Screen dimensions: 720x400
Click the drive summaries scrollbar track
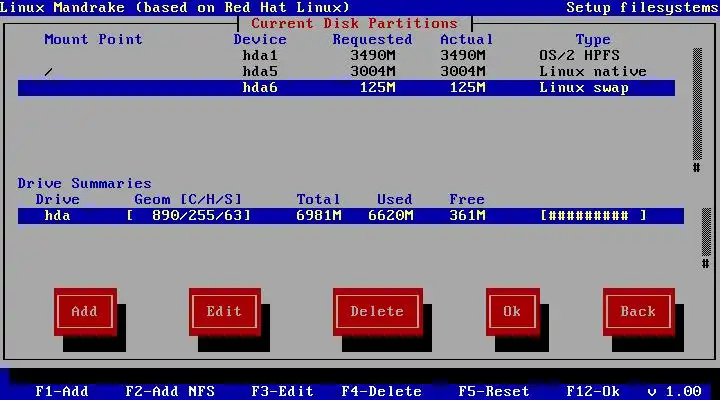[x=706, y=232]
